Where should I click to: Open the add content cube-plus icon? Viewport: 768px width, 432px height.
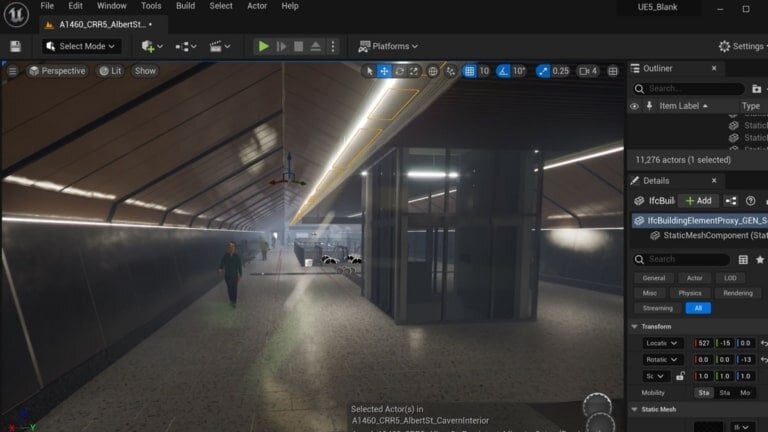point(152,47)
